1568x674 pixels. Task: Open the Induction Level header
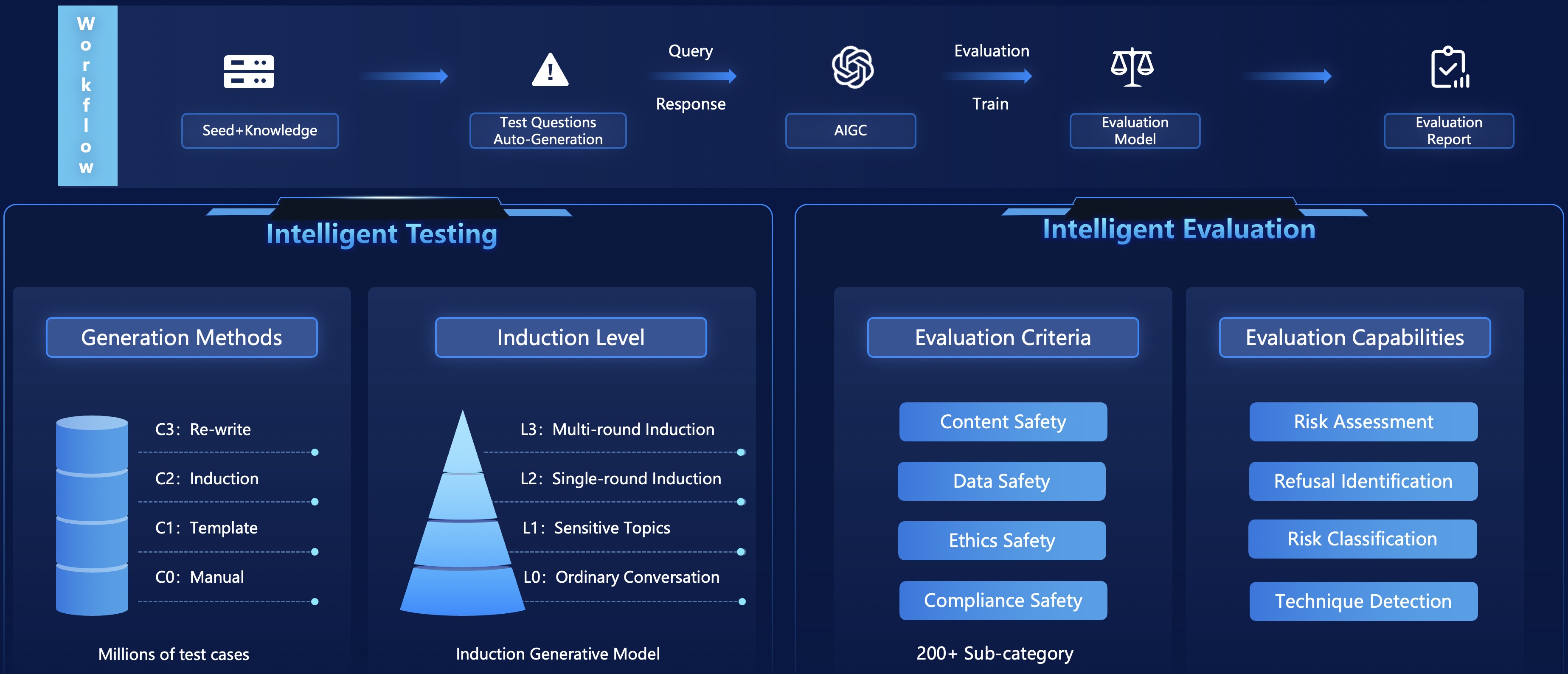(x=570, y=337)
